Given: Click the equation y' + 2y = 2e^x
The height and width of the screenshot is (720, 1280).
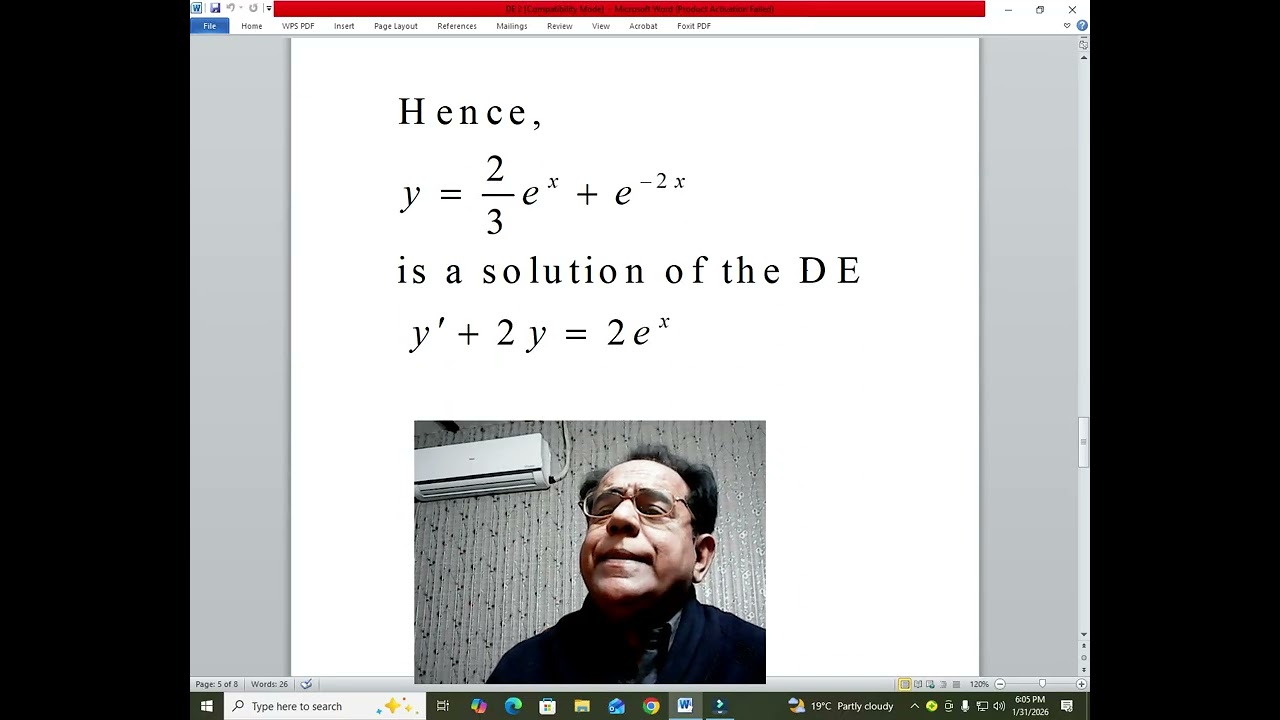Looking at the screenshot, I should (540, 332).
